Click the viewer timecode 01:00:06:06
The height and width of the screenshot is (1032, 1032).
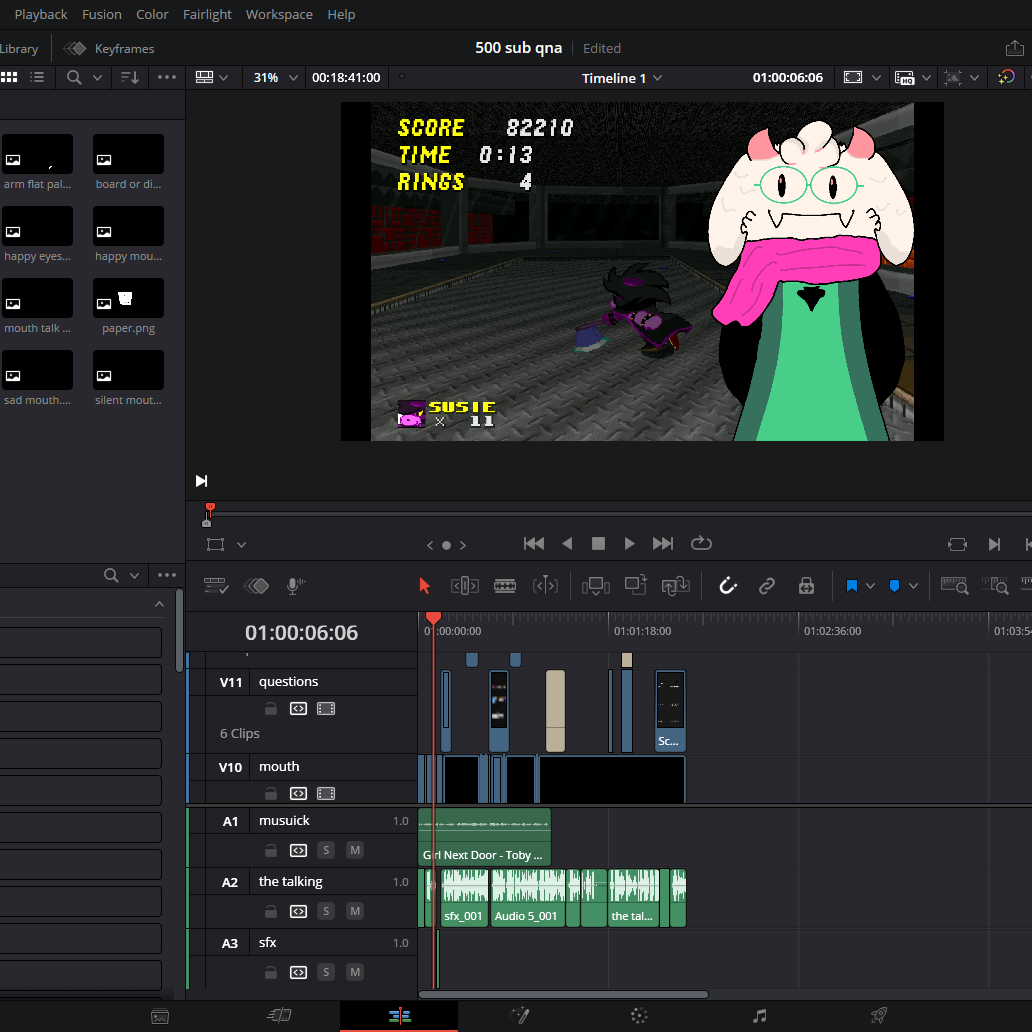click(x=787, y=78)
